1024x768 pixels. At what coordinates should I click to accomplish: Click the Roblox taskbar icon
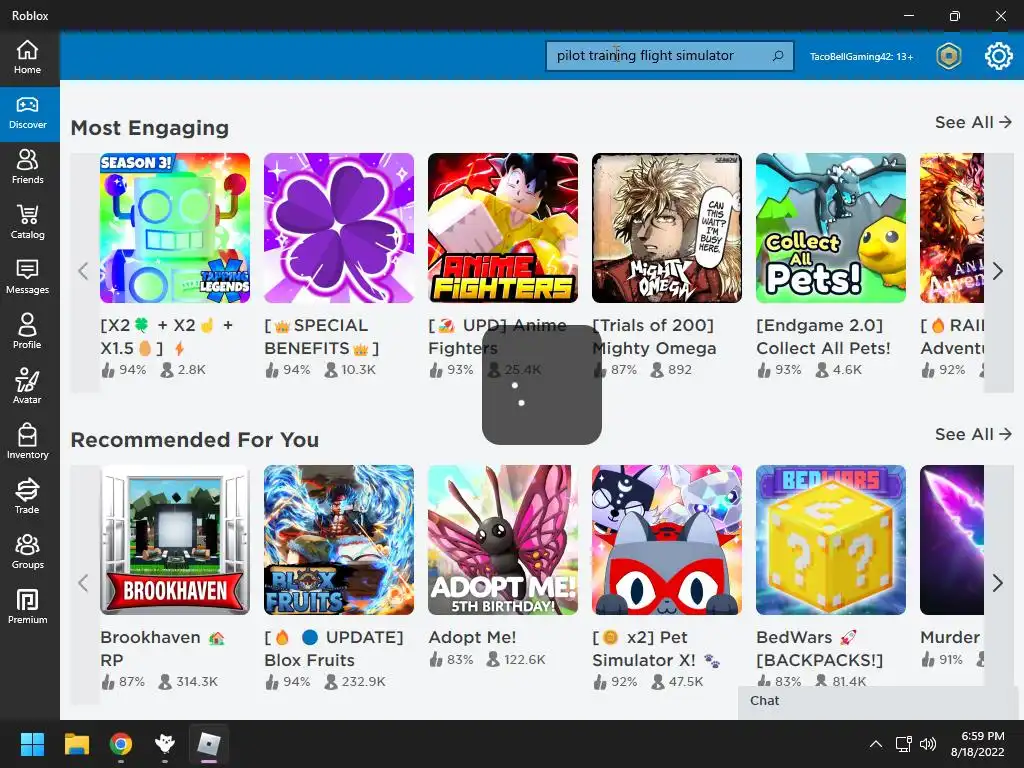[x=209, y=744]
